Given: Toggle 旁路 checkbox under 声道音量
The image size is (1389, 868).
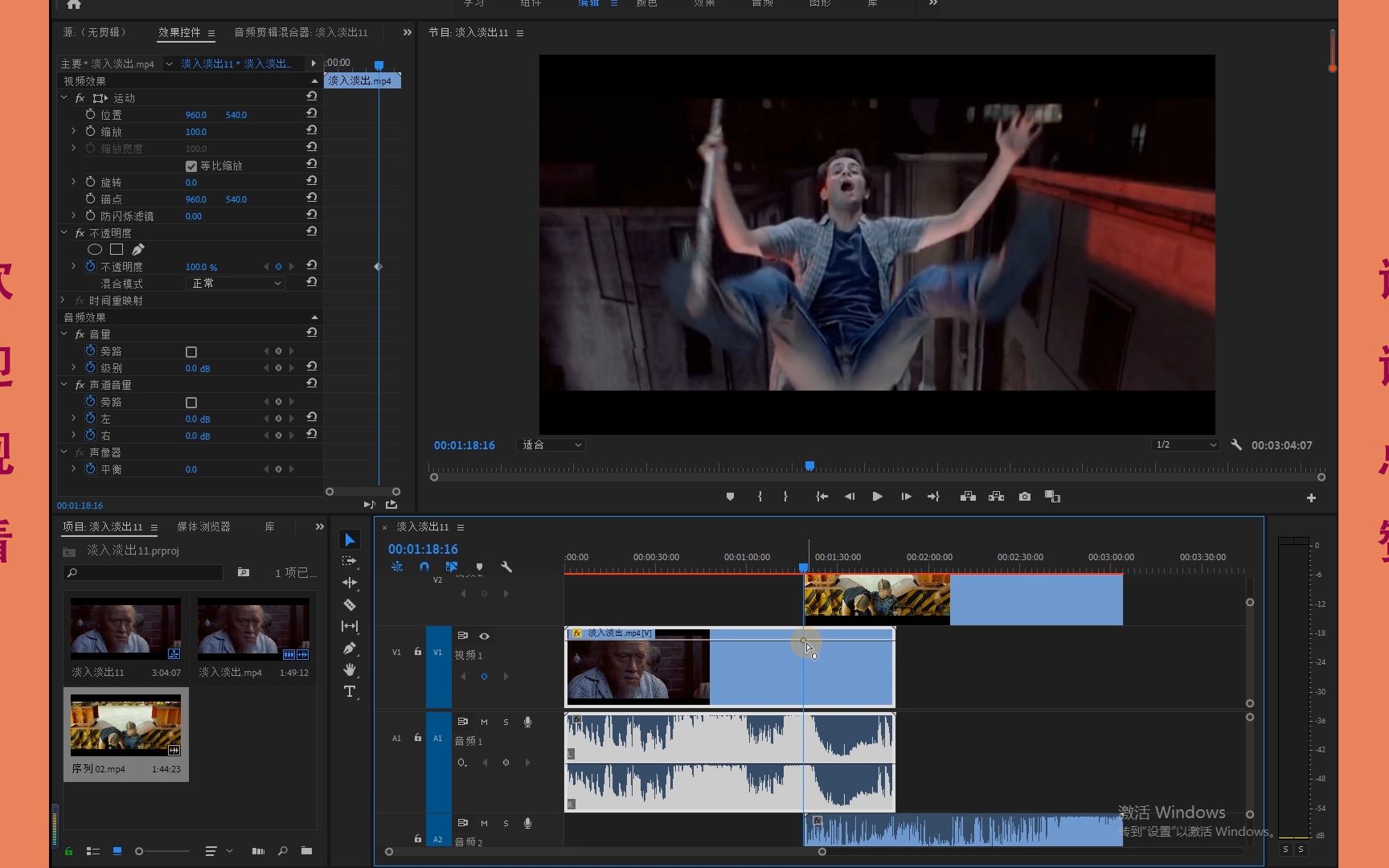Looking at the screenshot, I should [x=191, y=402].
